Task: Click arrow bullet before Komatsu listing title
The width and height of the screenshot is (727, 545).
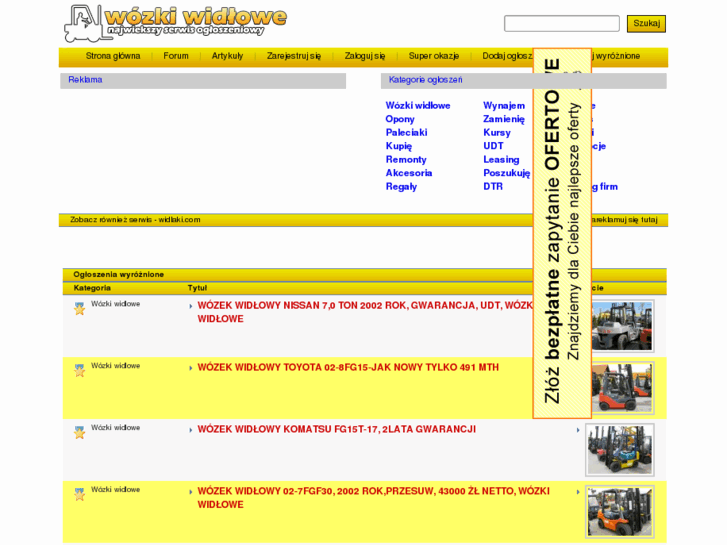Action: pos(191,430)
